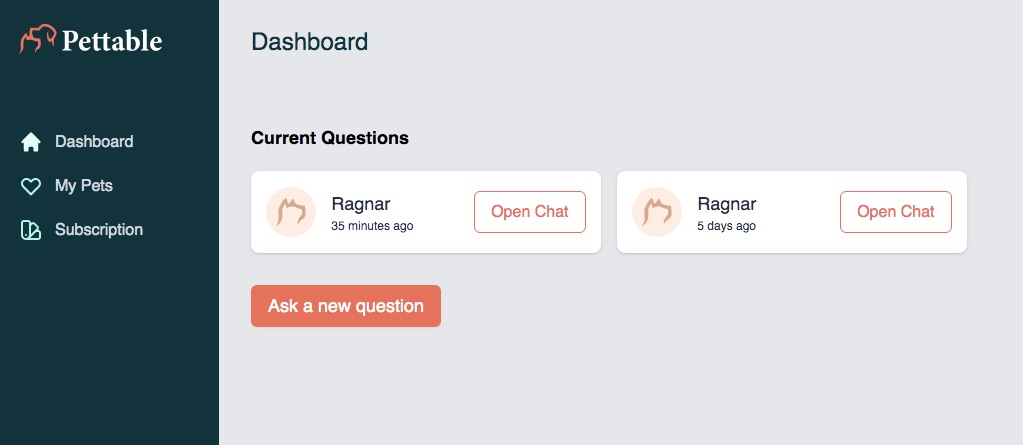Click the "35 minutes ago" timestamp
Screen dimensions: 1023x445
(x=372, y=226)
